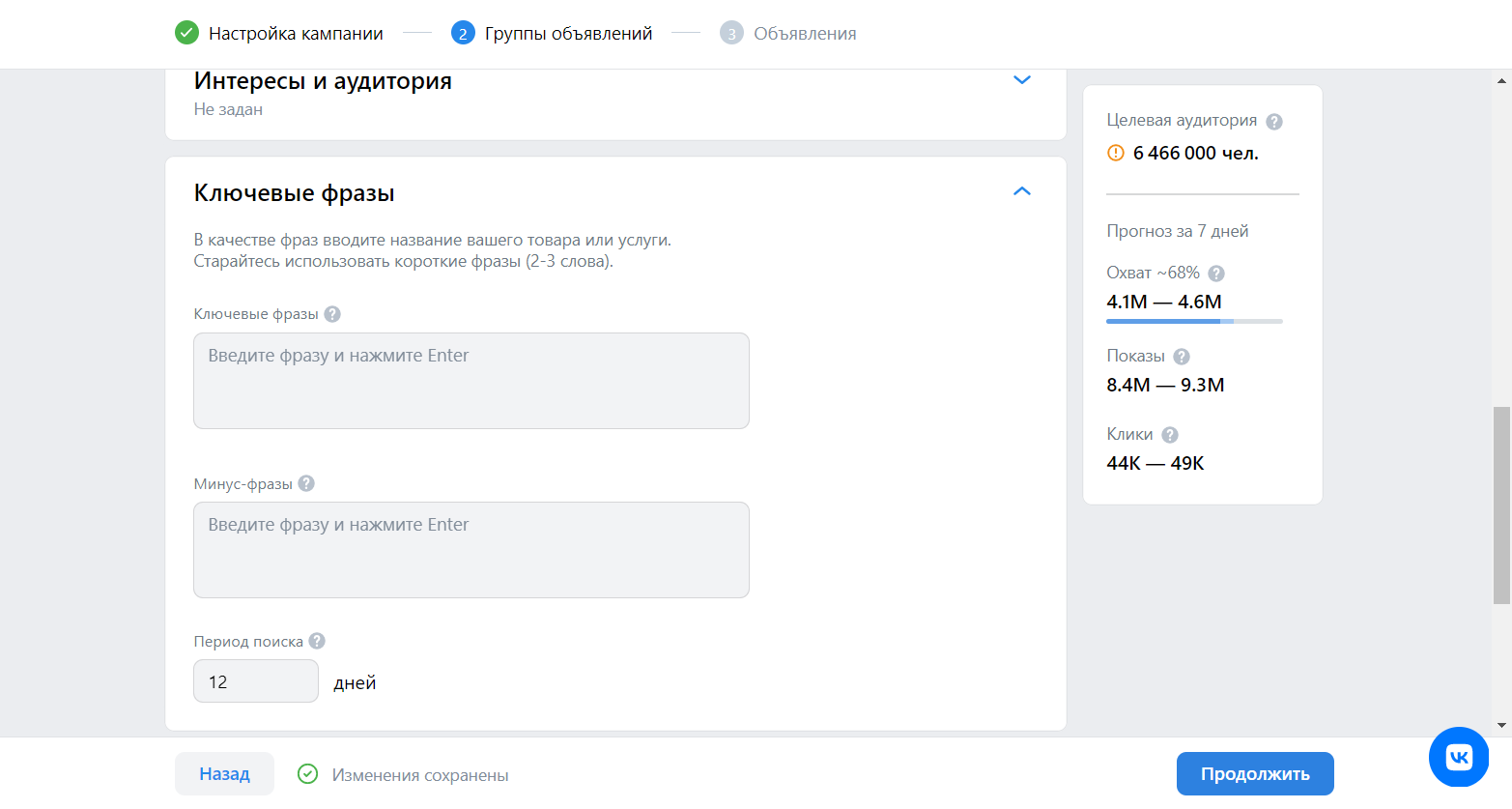Click the Клики help question icon
The width and height of the screenshot is (1512, 809).
[1170, 435]
